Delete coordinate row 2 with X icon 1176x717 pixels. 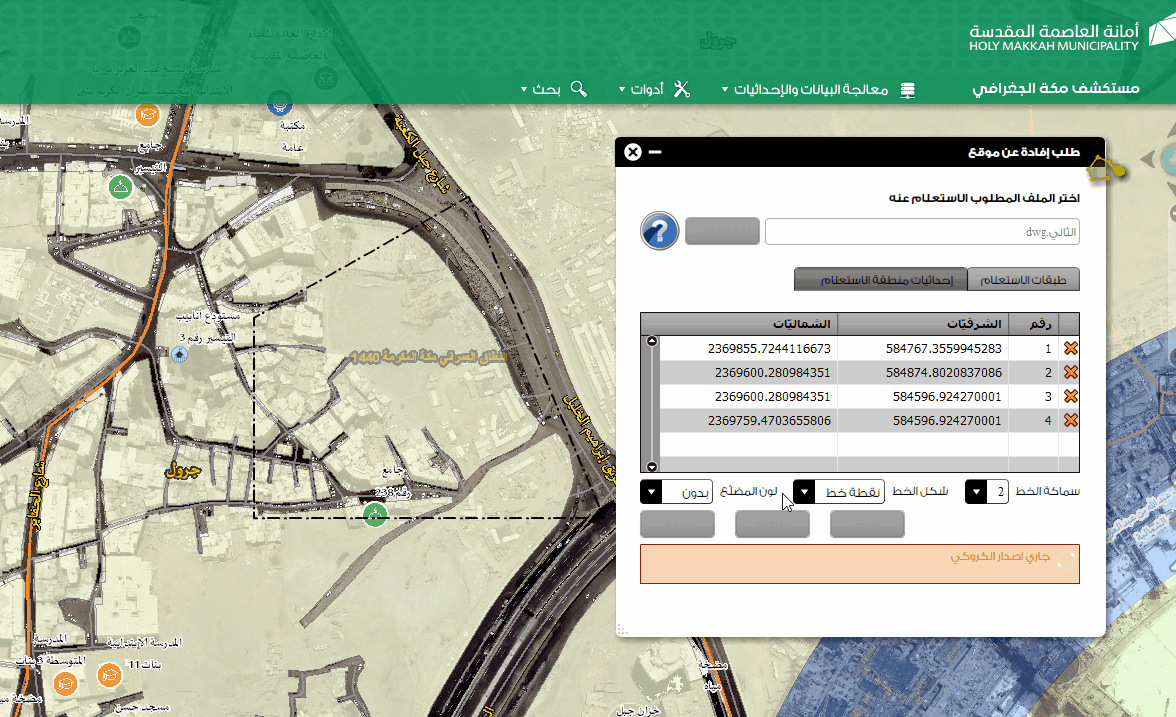(x=1070, y=372)
